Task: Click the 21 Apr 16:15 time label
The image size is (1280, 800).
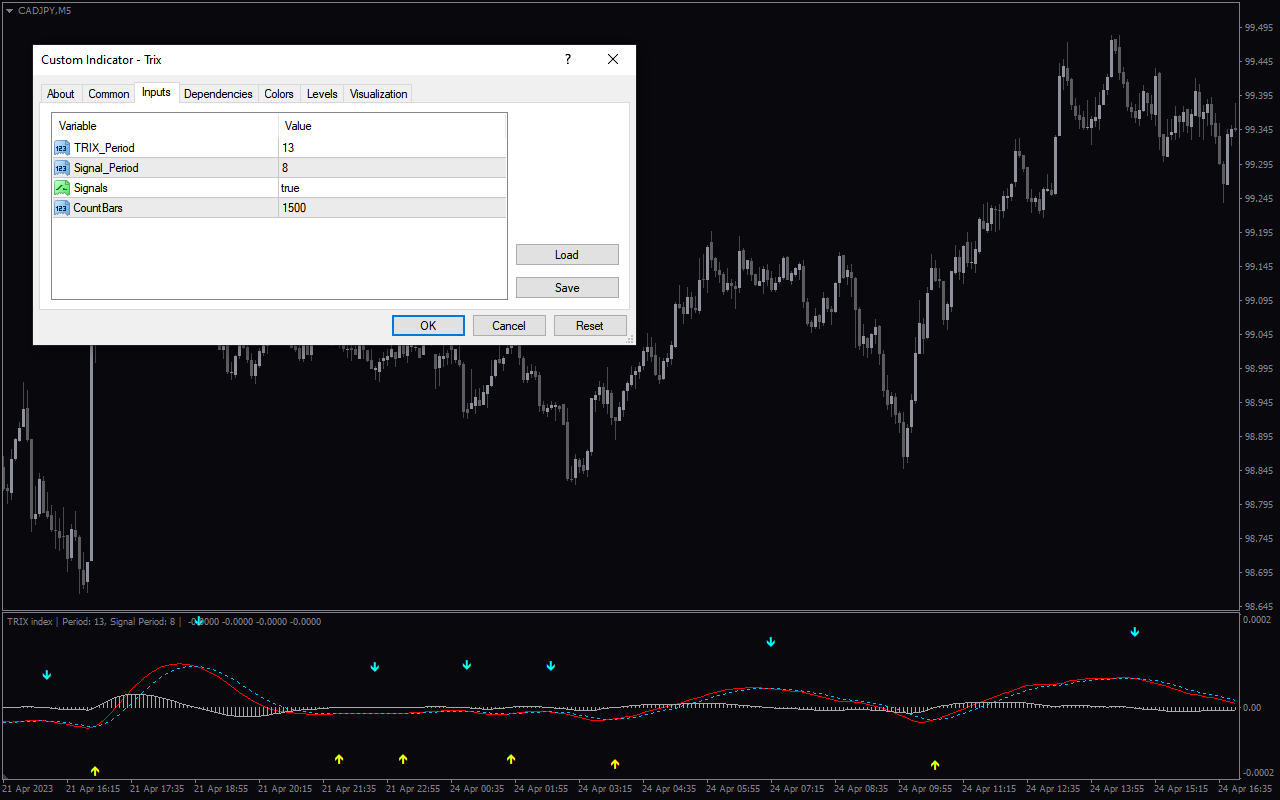Action: 93,788
